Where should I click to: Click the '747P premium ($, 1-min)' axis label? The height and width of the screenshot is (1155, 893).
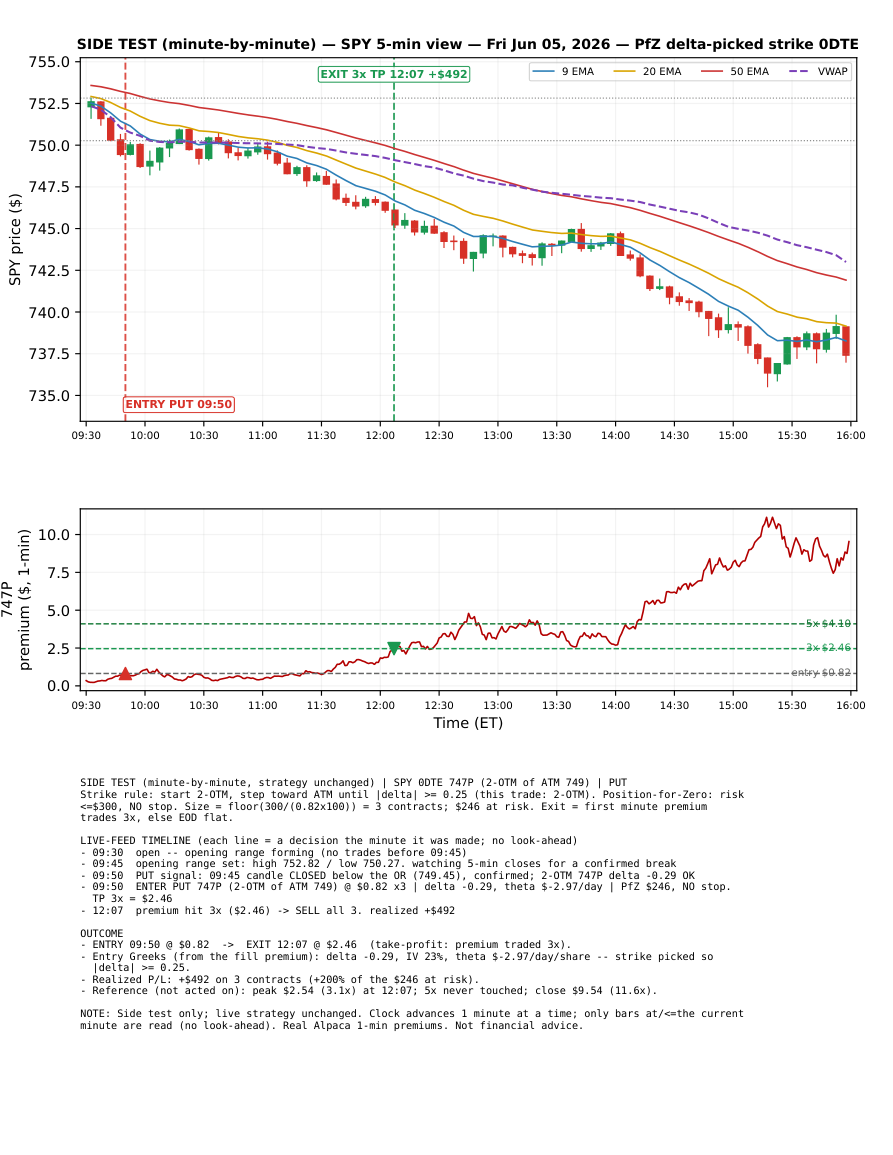point(15,599)
